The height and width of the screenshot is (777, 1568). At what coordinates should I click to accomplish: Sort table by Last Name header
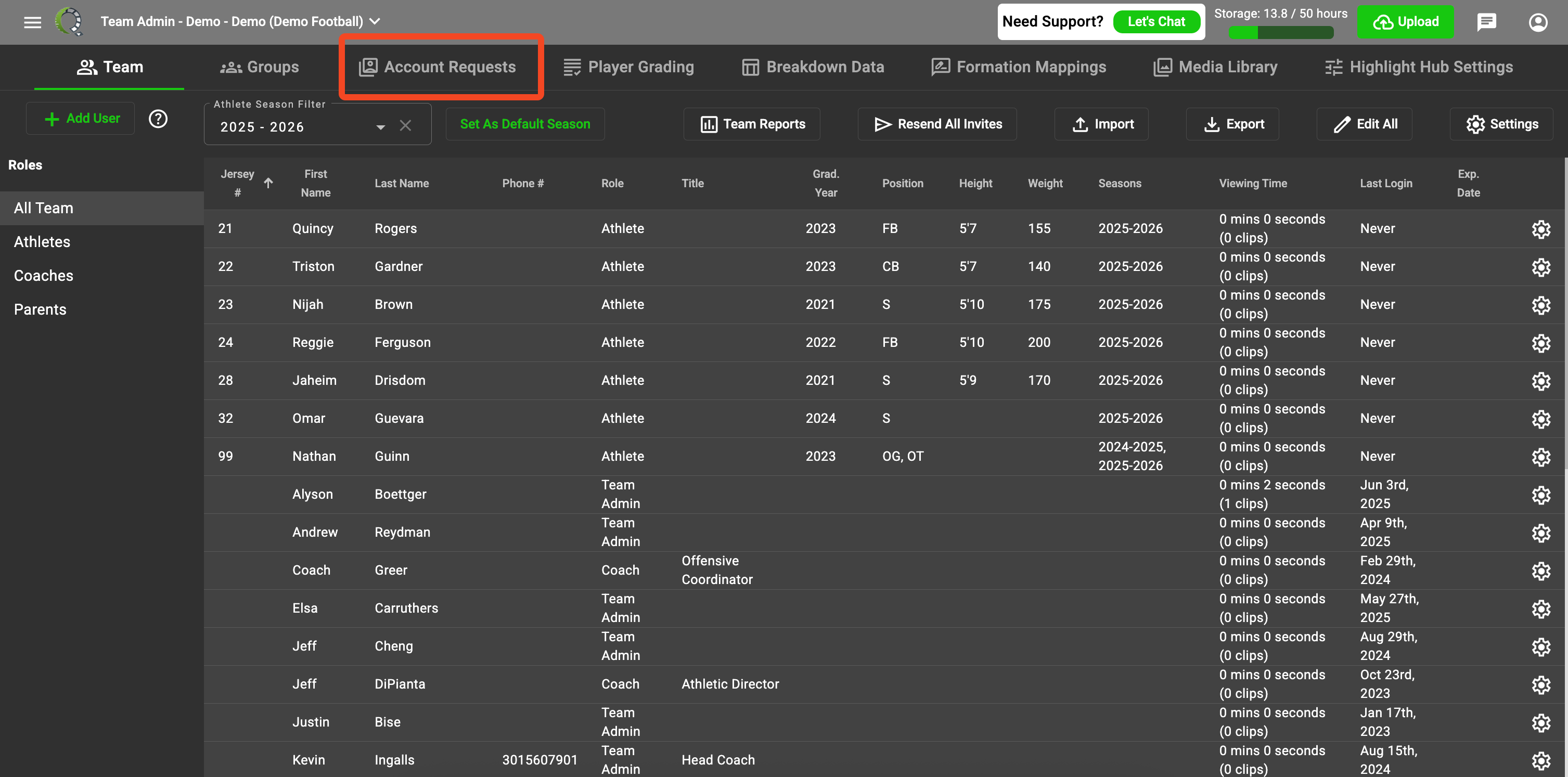point(402,183)
